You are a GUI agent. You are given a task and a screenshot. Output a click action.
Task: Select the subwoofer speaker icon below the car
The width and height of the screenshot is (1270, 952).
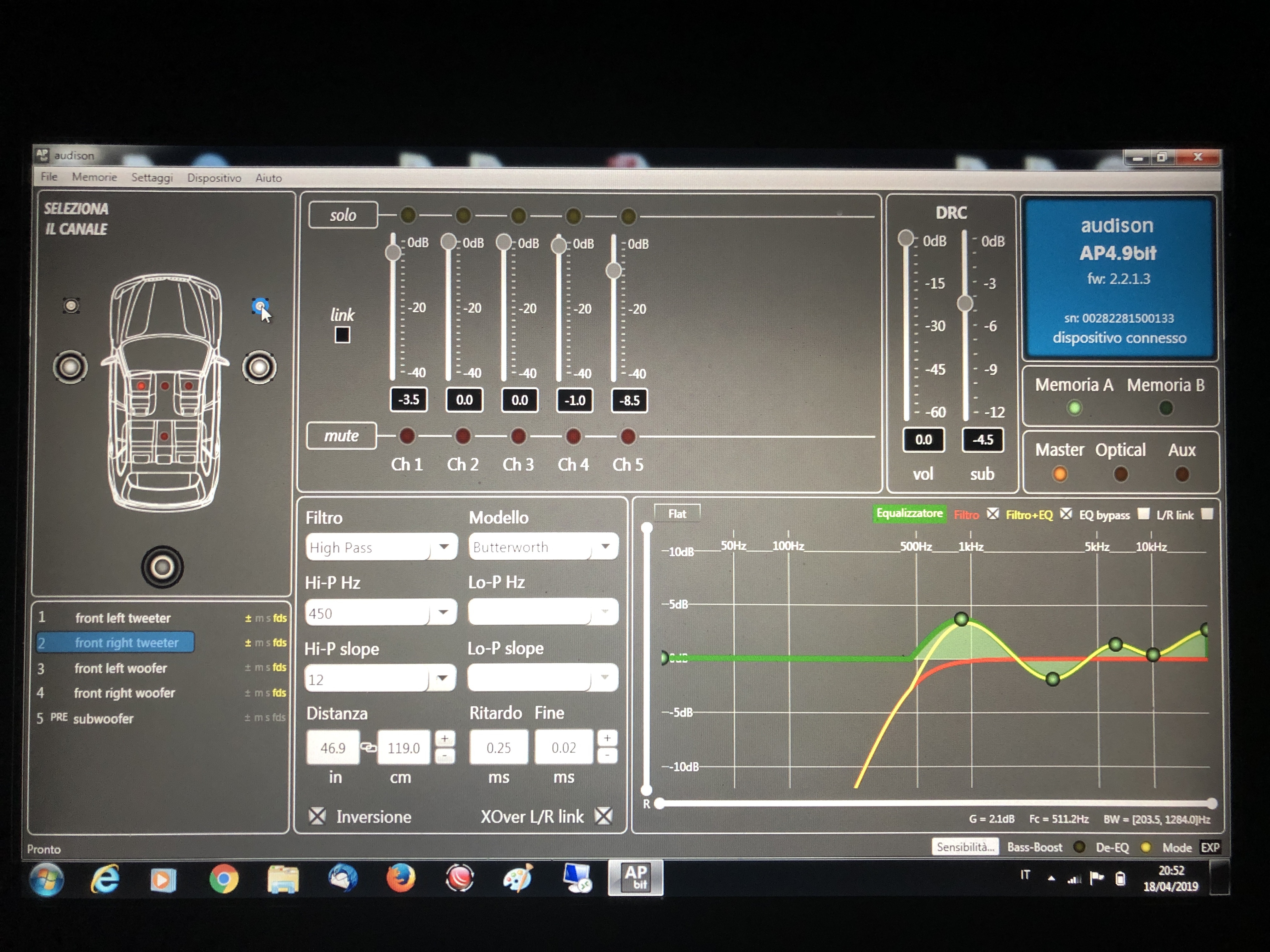click(x=163, y=567)
